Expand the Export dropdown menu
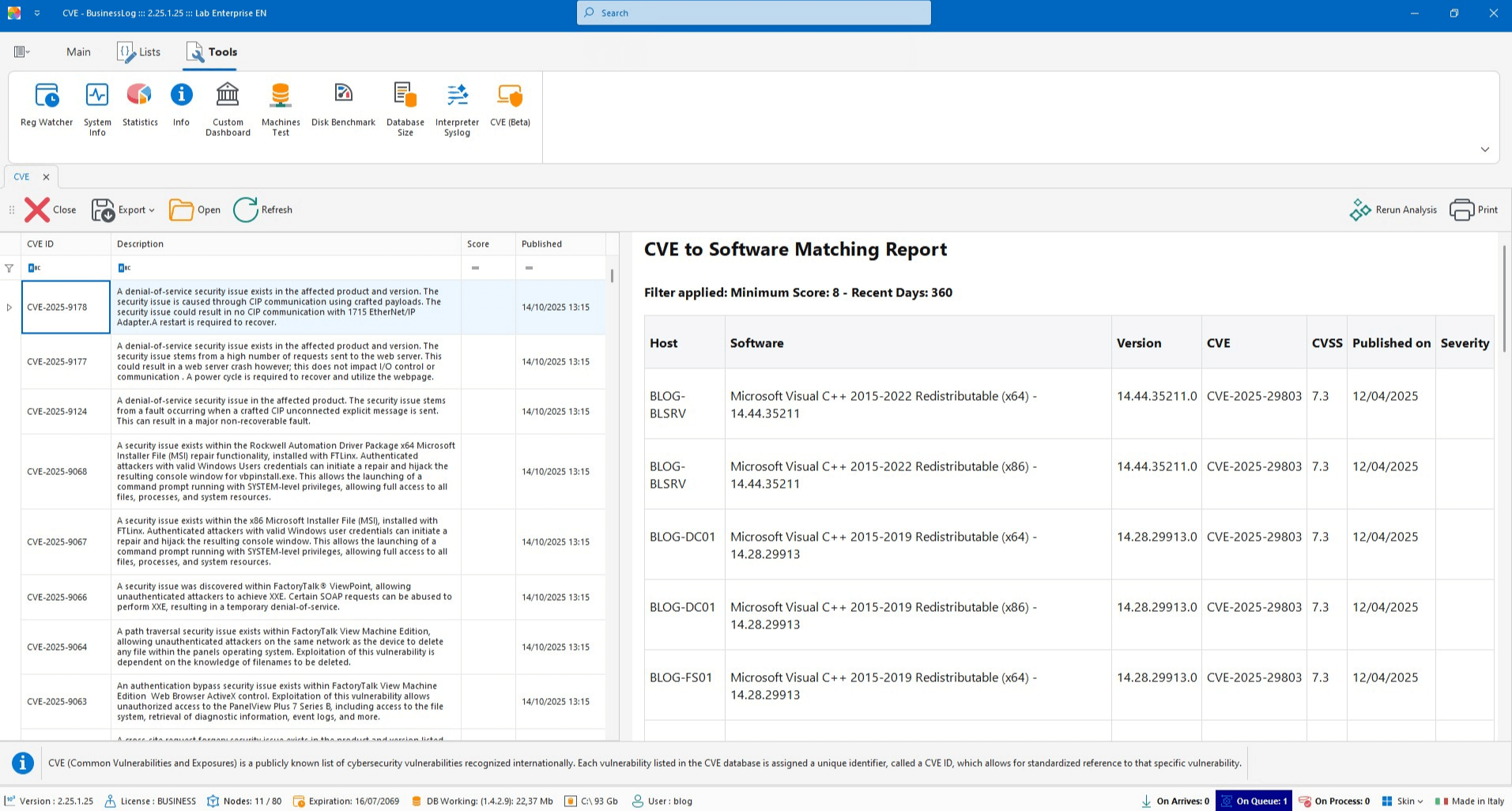 coord(151,210)
